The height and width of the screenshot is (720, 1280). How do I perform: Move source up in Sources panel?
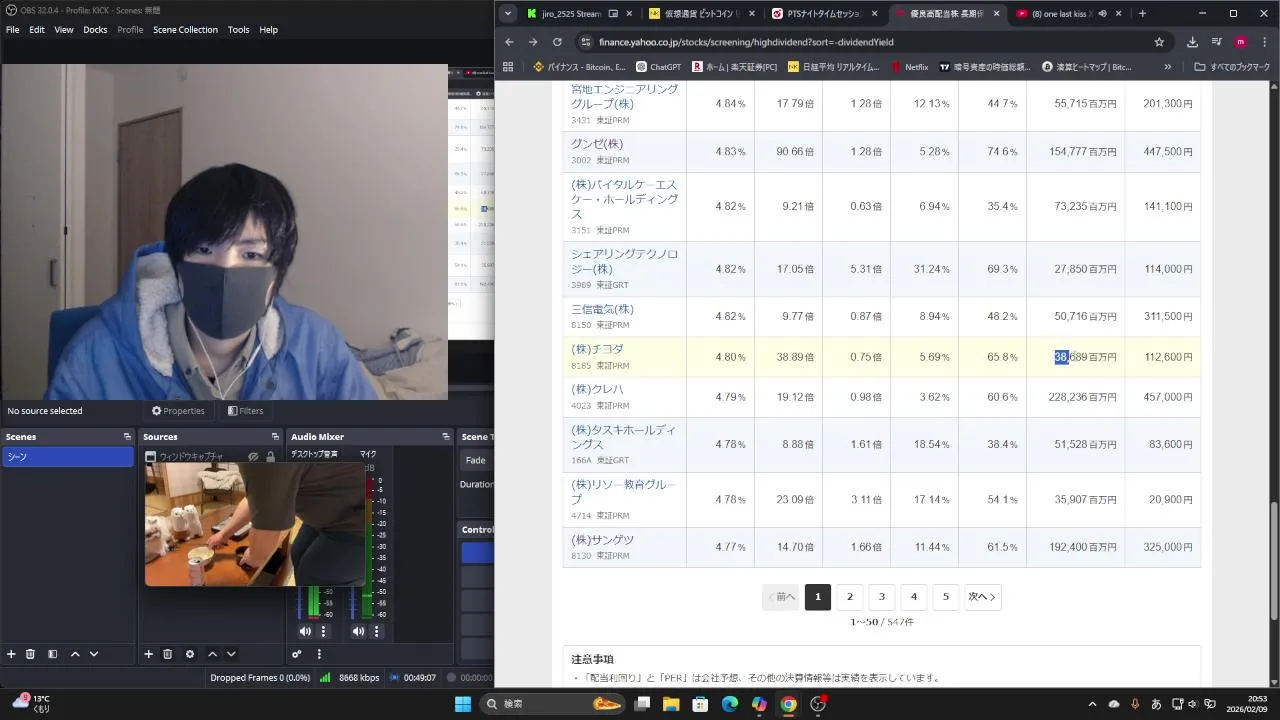tap(212, 654)
